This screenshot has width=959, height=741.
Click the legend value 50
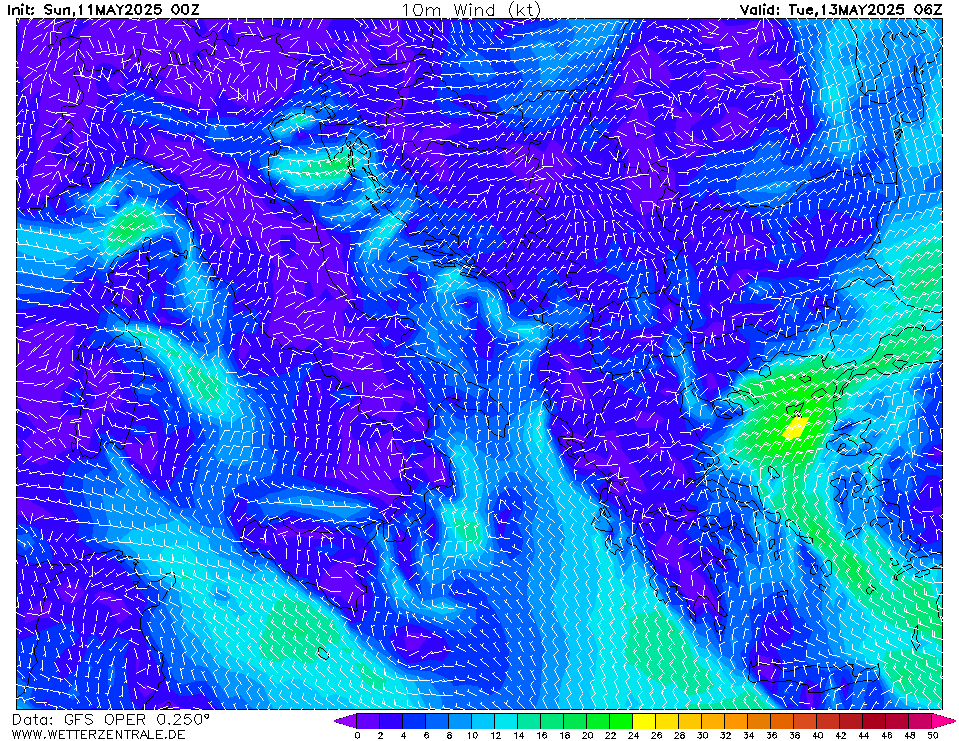coord(932,735)
